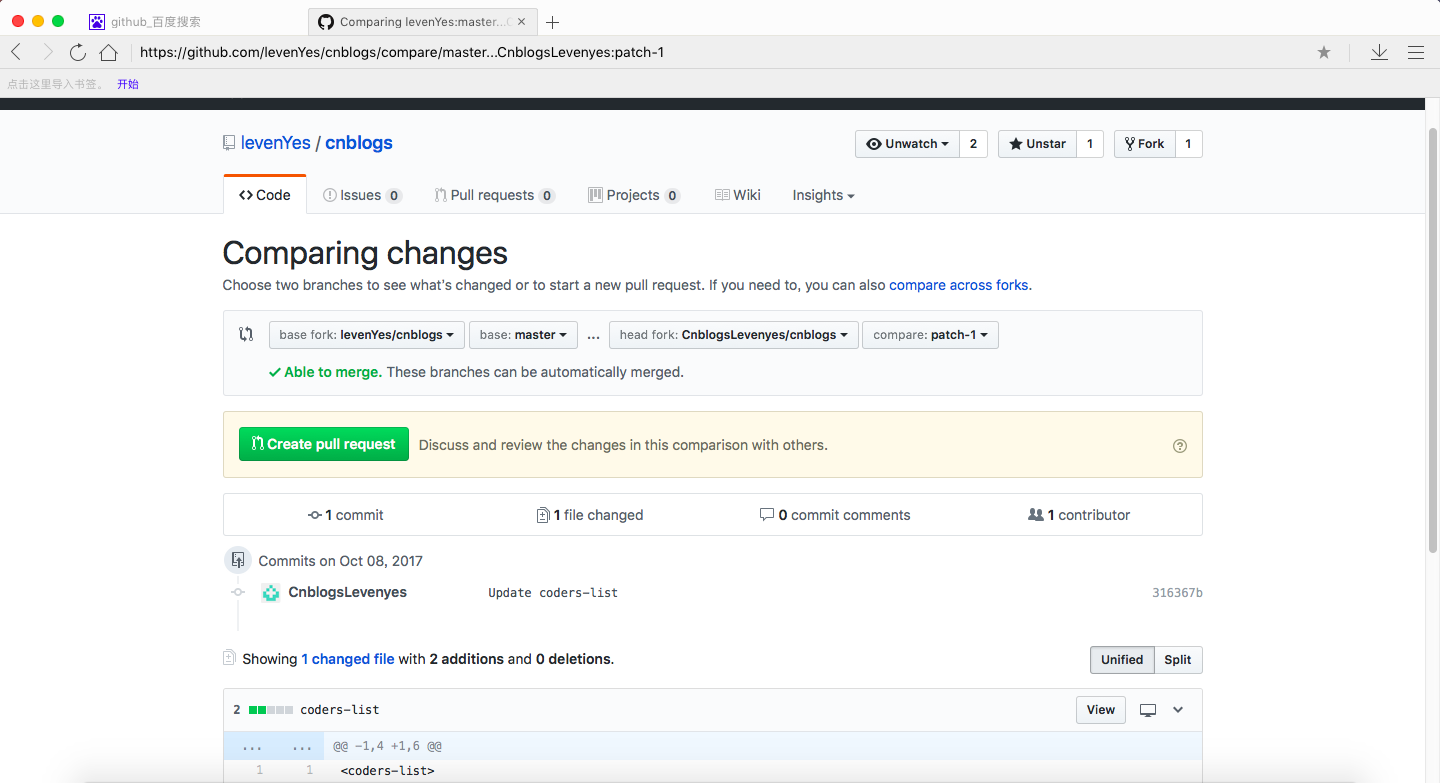
Task: Click the Commits on Oct 08, 2017 text
Action: (340, 561)
